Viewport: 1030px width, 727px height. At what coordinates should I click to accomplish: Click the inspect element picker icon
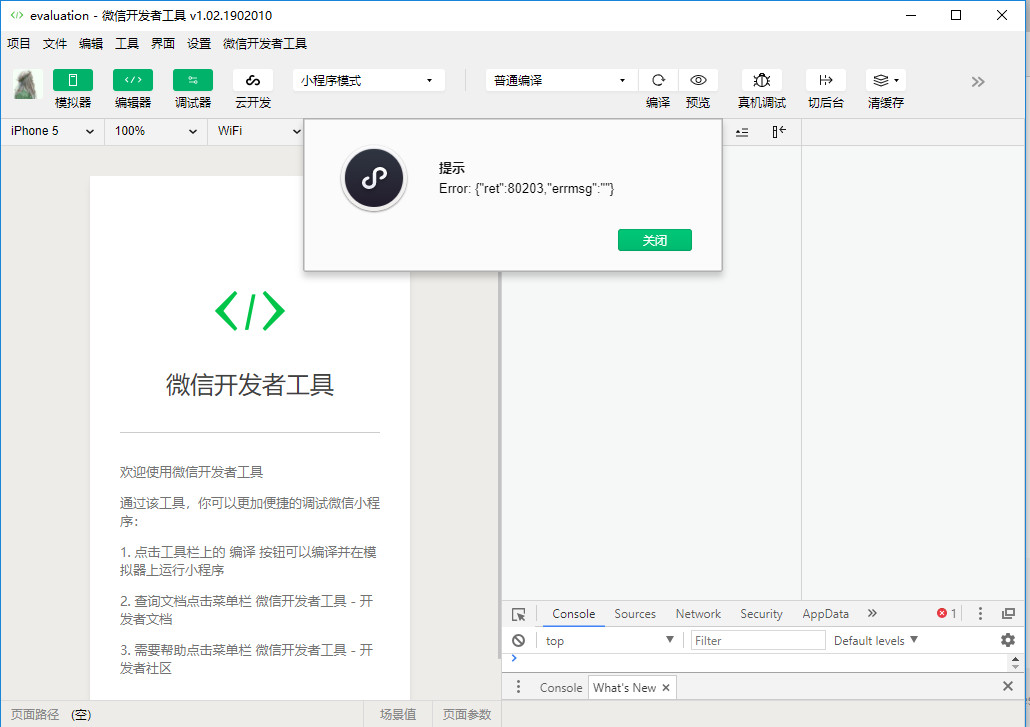coord(519,615)
